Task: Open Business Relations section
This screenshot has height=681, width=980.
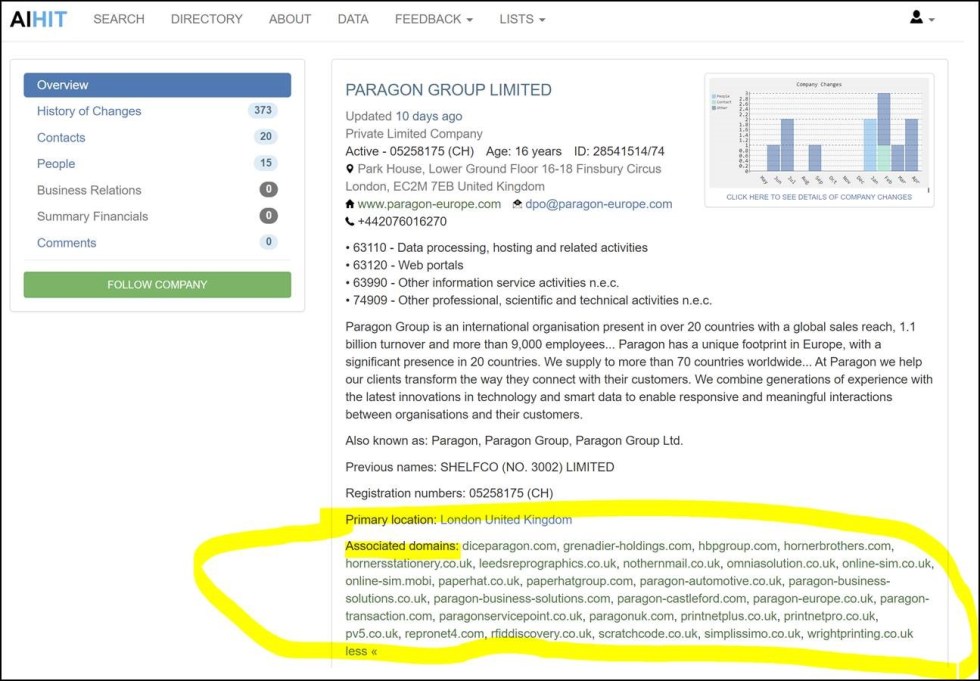Action: click(89, 190)
